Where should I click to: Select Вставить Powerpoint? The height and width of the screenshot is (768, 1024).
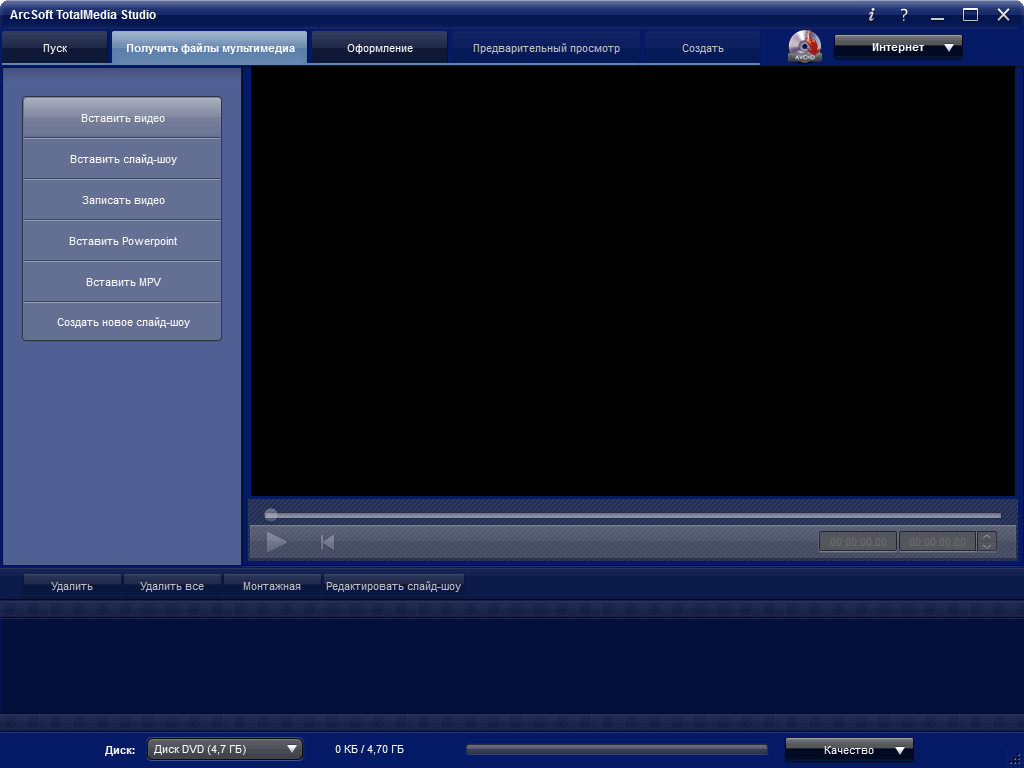point(122,241)
